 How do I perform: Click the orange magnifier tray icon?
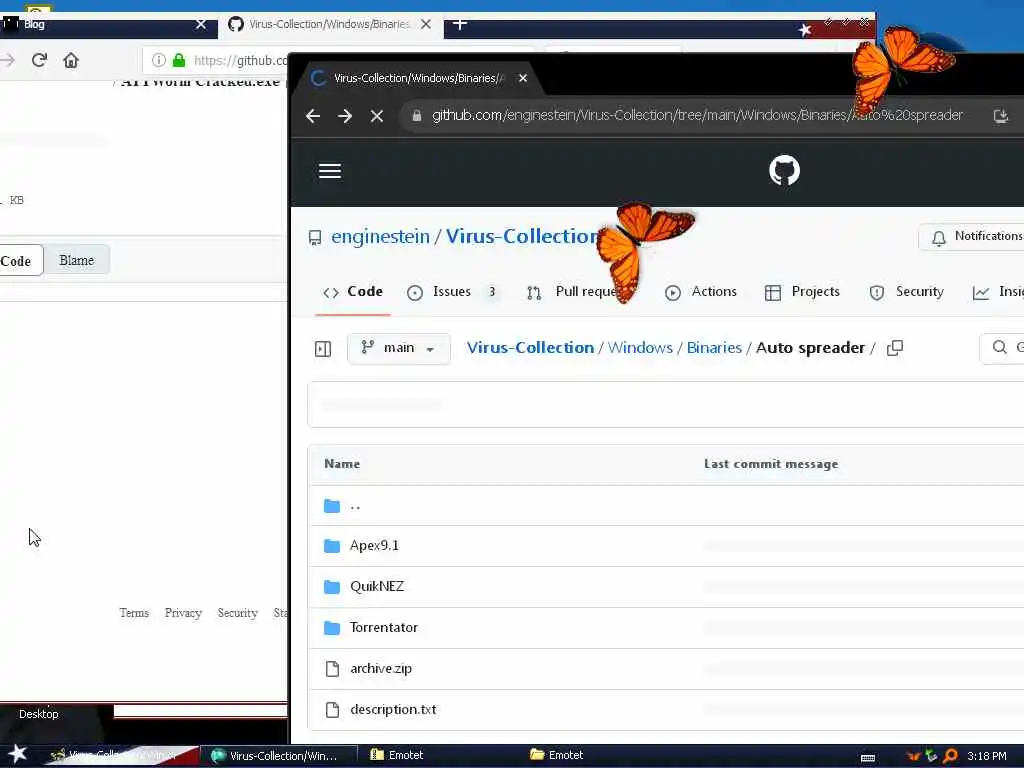click(950, 756)
